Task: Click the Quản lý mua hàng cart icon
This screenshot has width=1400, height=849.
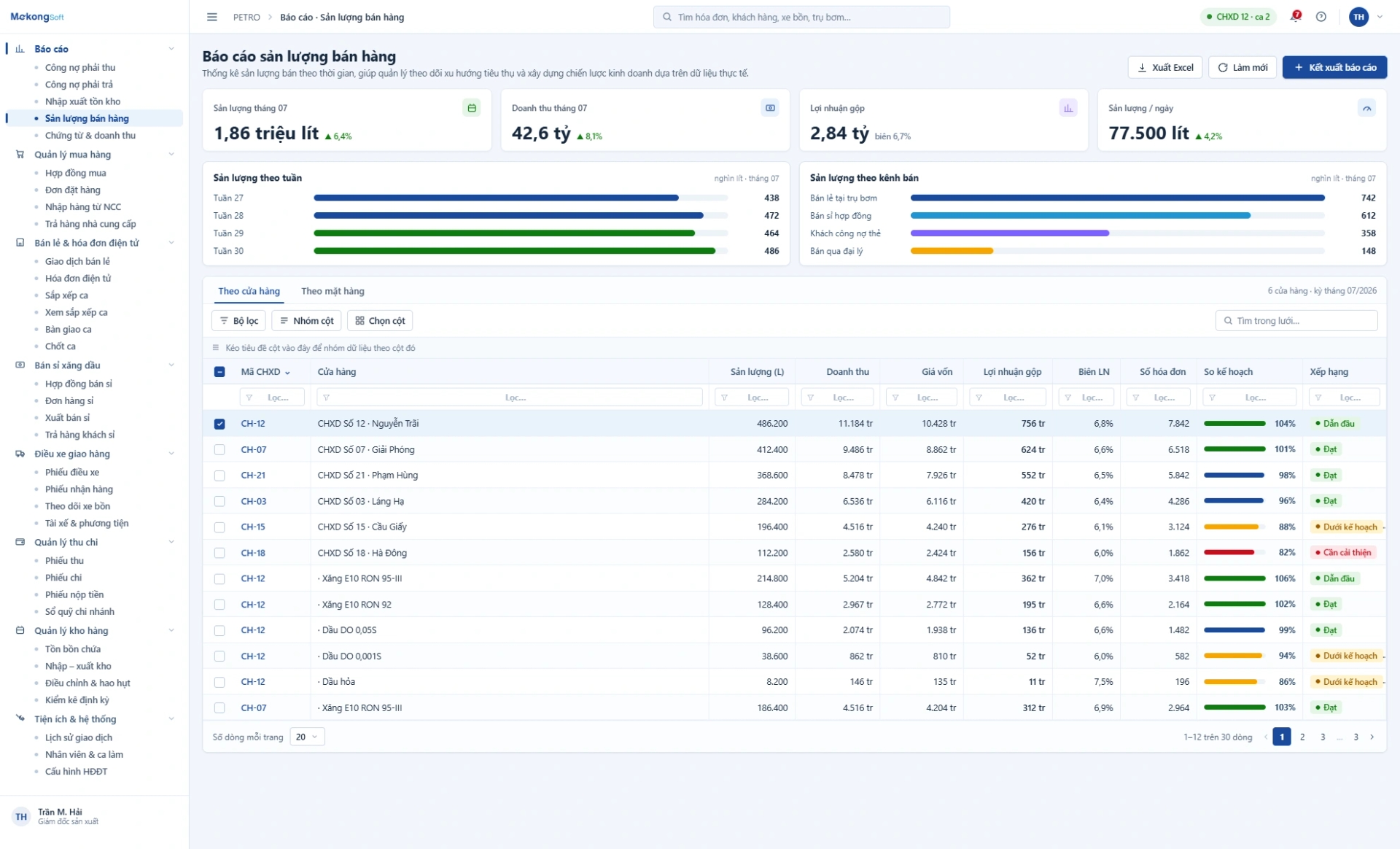Action: click(x=20, y=155)
